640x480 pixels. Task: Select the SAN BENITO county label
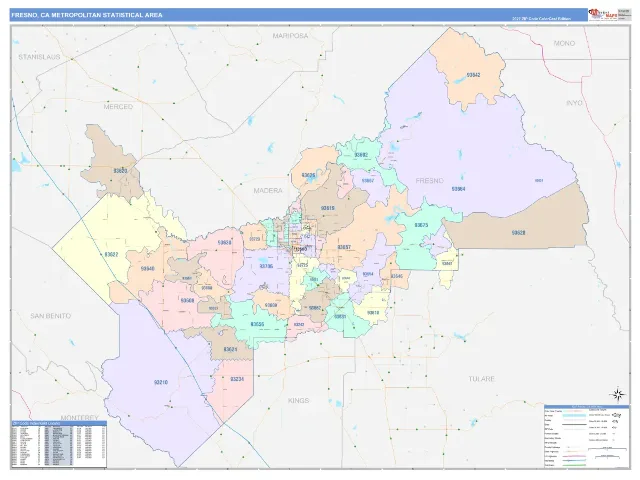point(51,316)
